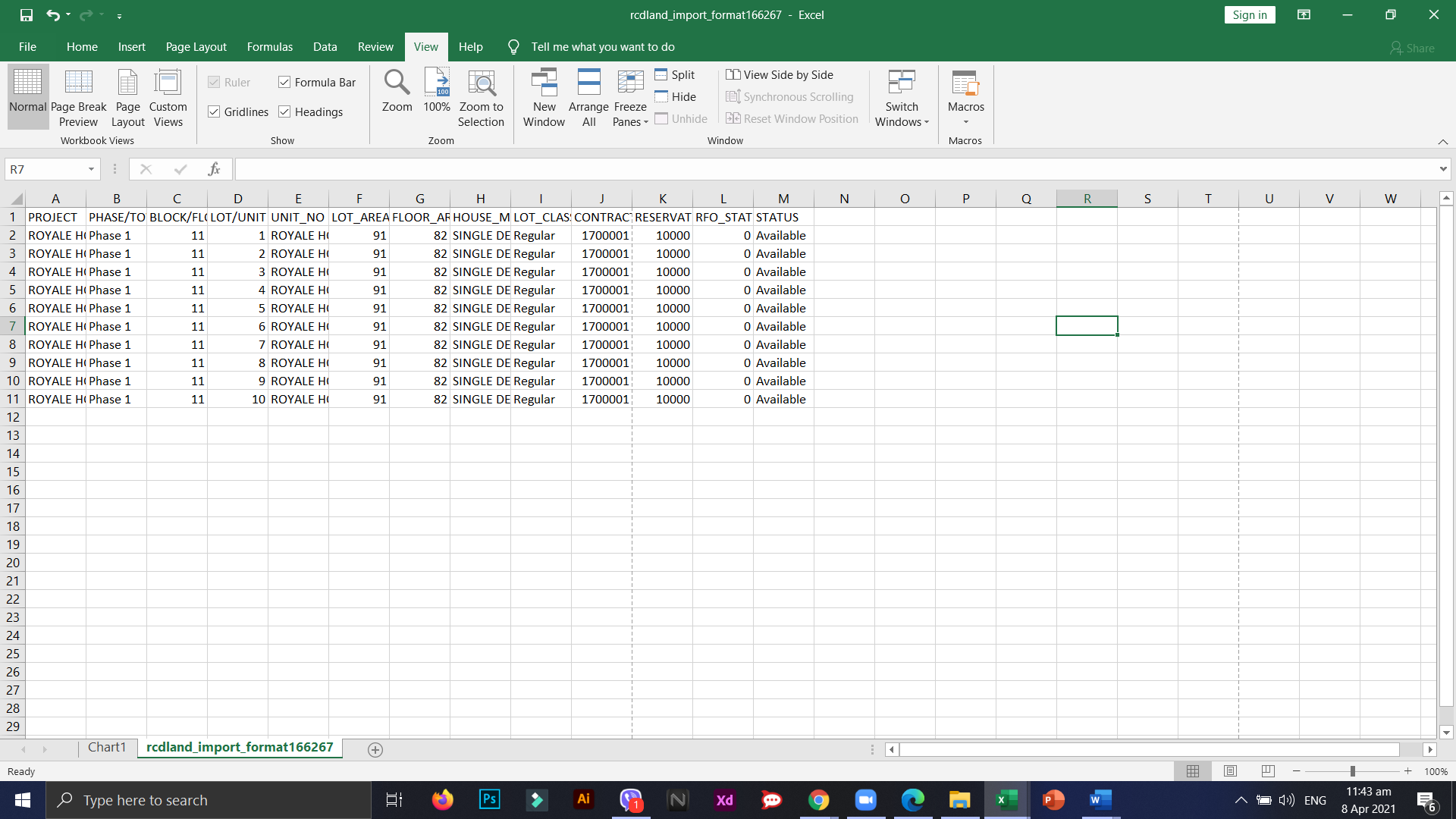Screen dimensions: 1456x819
Task: Click View Side by Side
Action: tap(780, 74)
